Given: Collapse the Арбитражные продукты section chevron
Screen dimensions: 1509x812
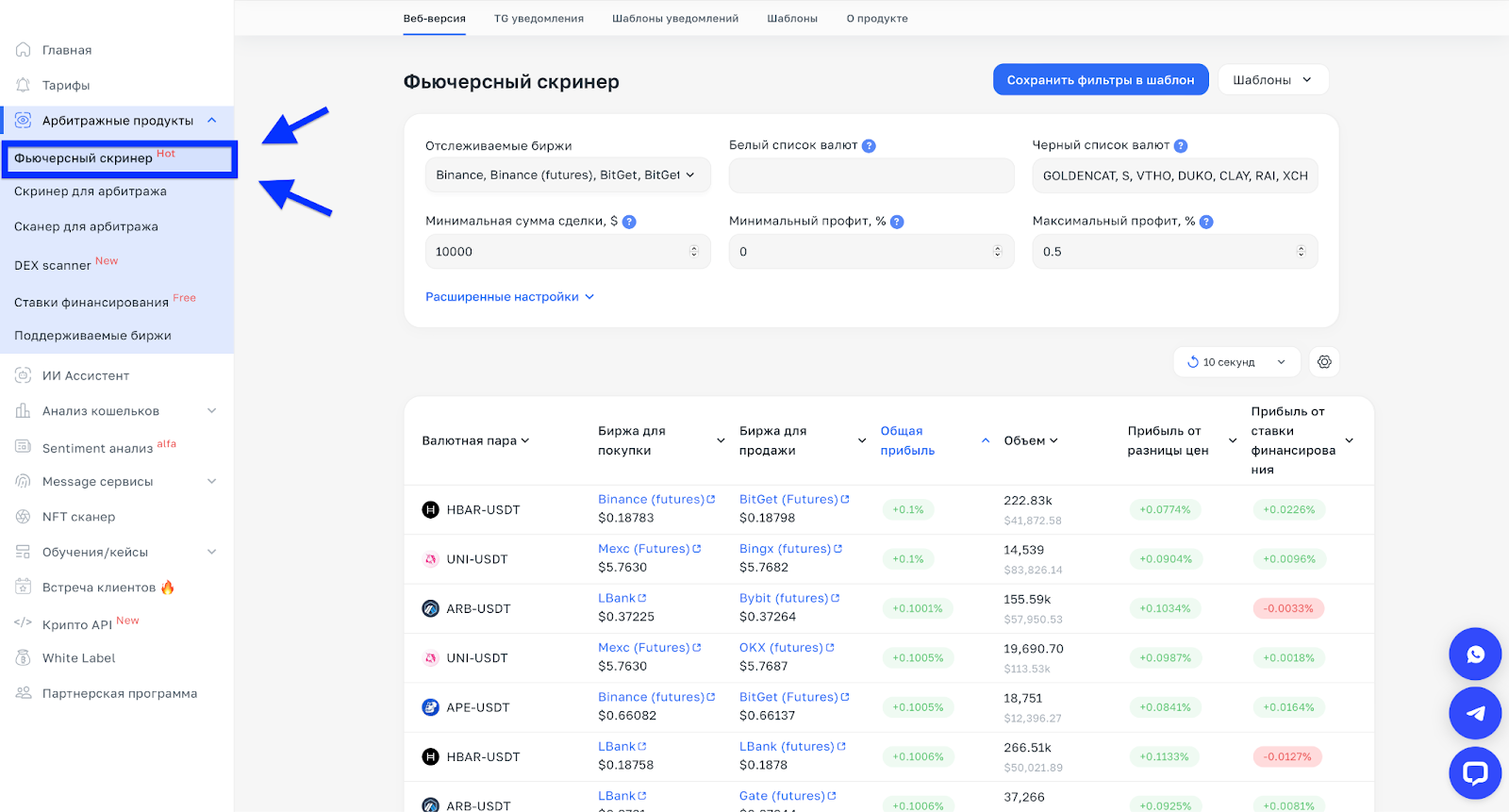Looking at the screenshot, I should coord(212,120).
